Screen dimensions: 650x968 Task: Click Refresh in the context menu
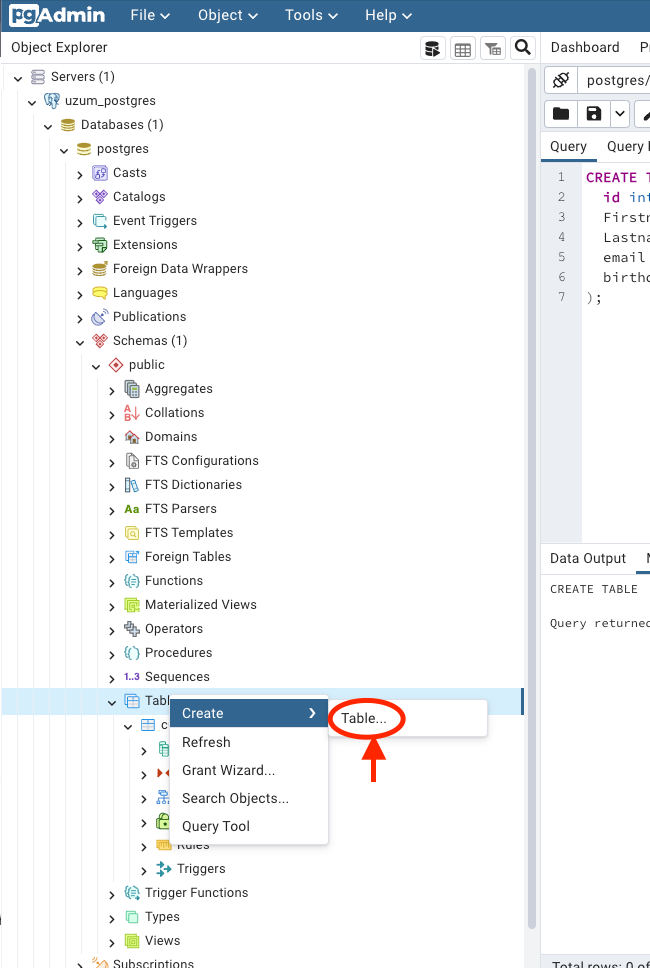tap(206, 742)
